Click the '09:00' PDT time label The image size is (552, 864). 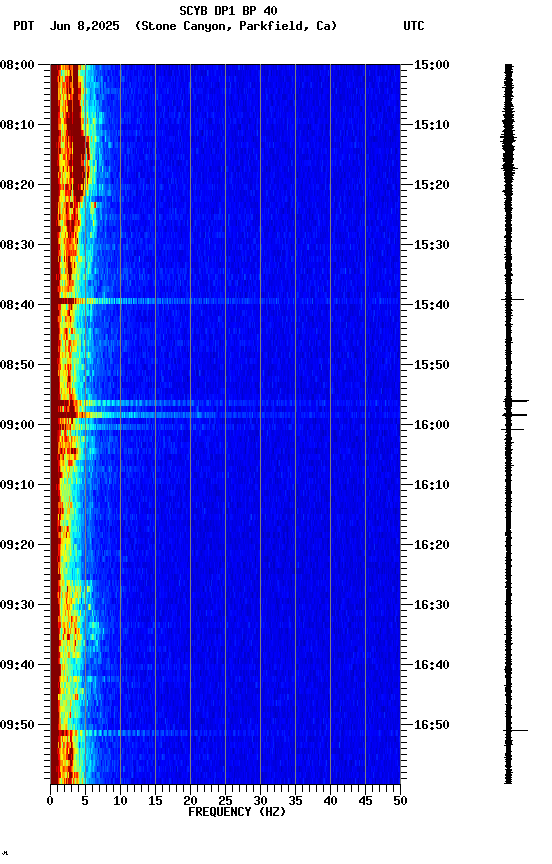click(17, 425)
